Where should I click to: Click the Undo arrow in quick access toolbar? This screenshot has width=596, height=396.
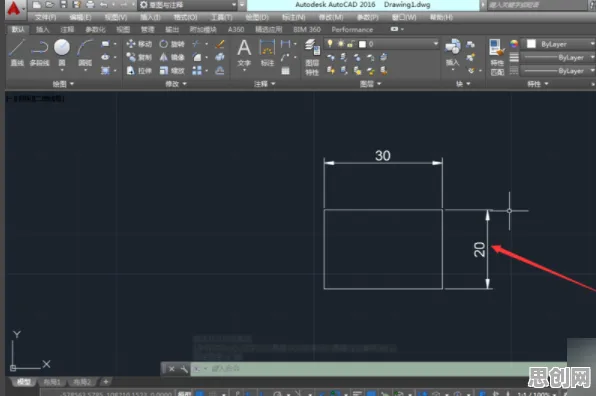tap(103, 5)
